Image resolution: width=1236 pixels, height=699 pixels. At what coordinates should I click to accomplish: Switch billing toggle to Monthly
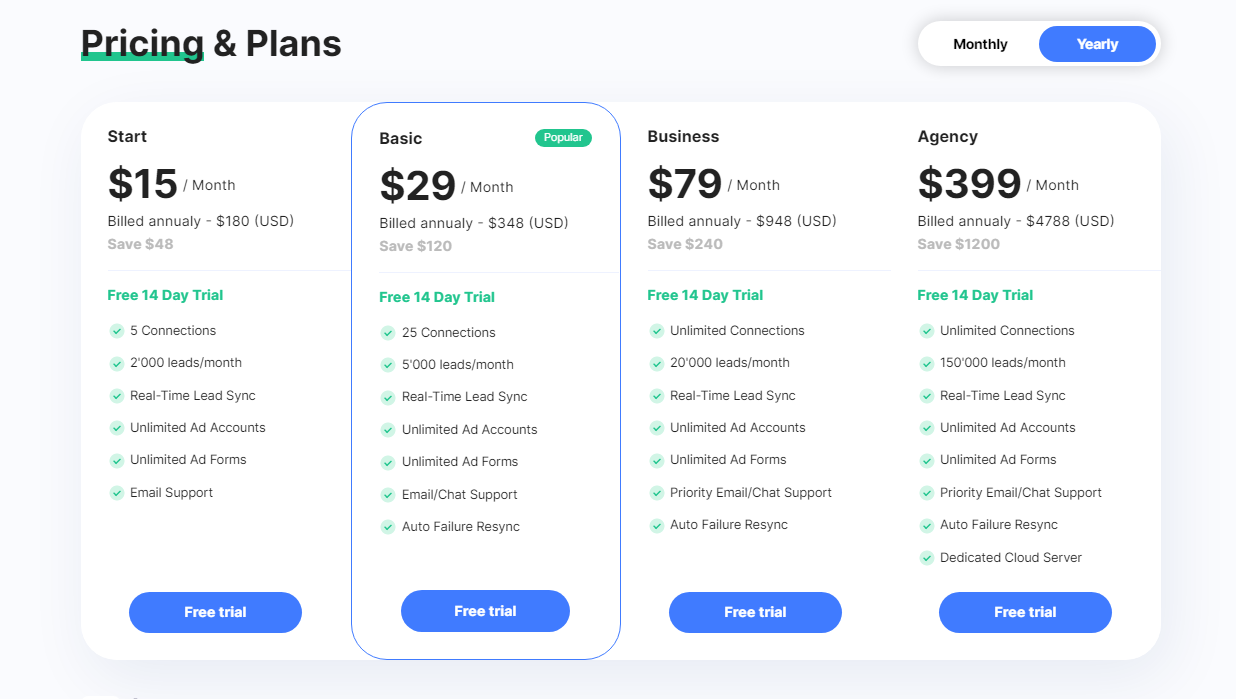(980, 44)
